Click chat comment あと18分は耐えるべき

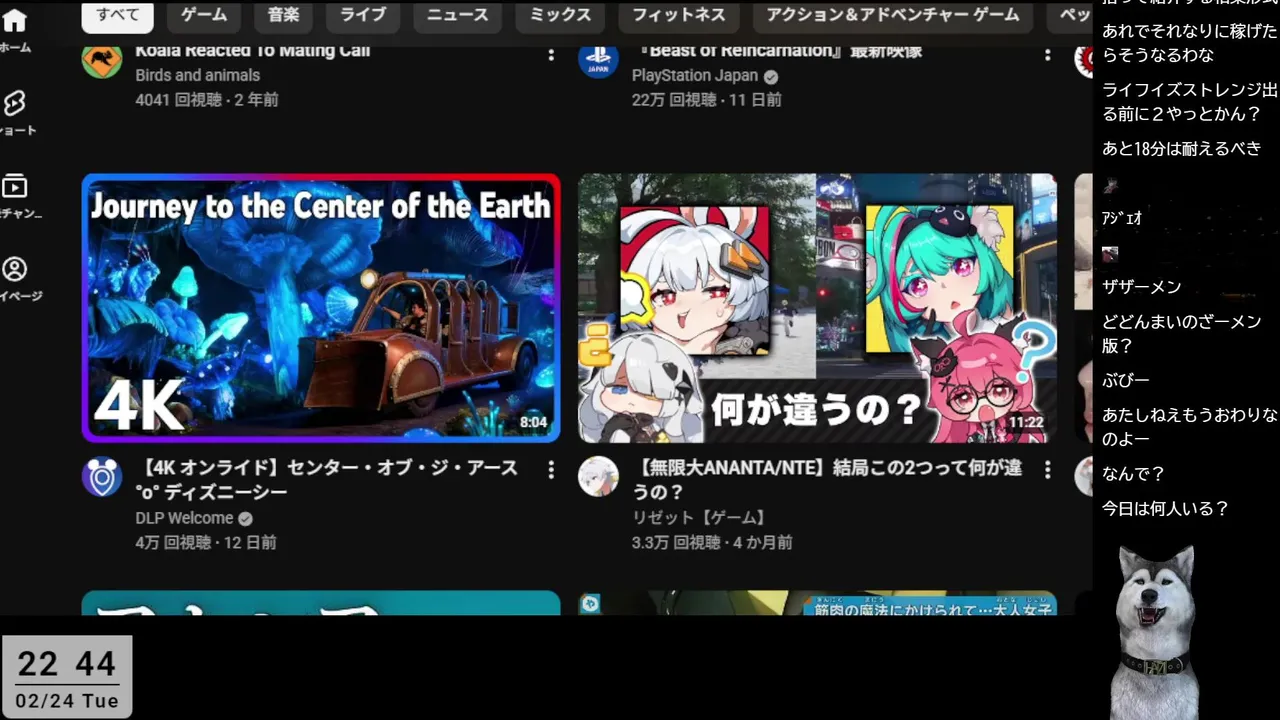pyautogui.click(x=1181, y=149)
